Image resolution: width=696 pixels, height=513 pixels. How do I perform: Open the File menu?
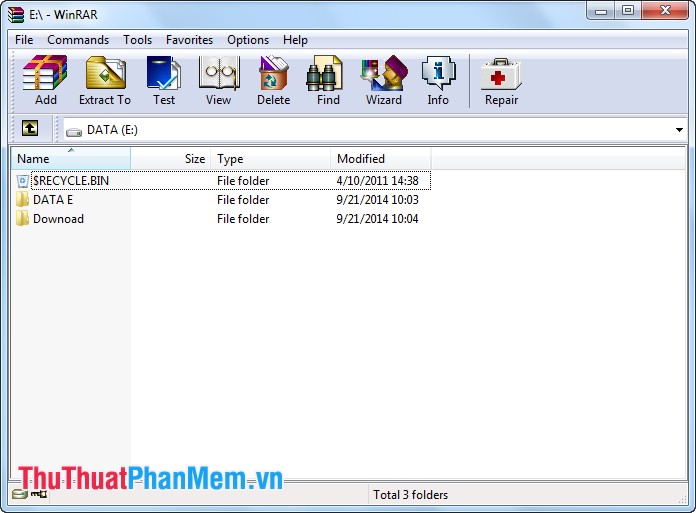pos(24,40)
